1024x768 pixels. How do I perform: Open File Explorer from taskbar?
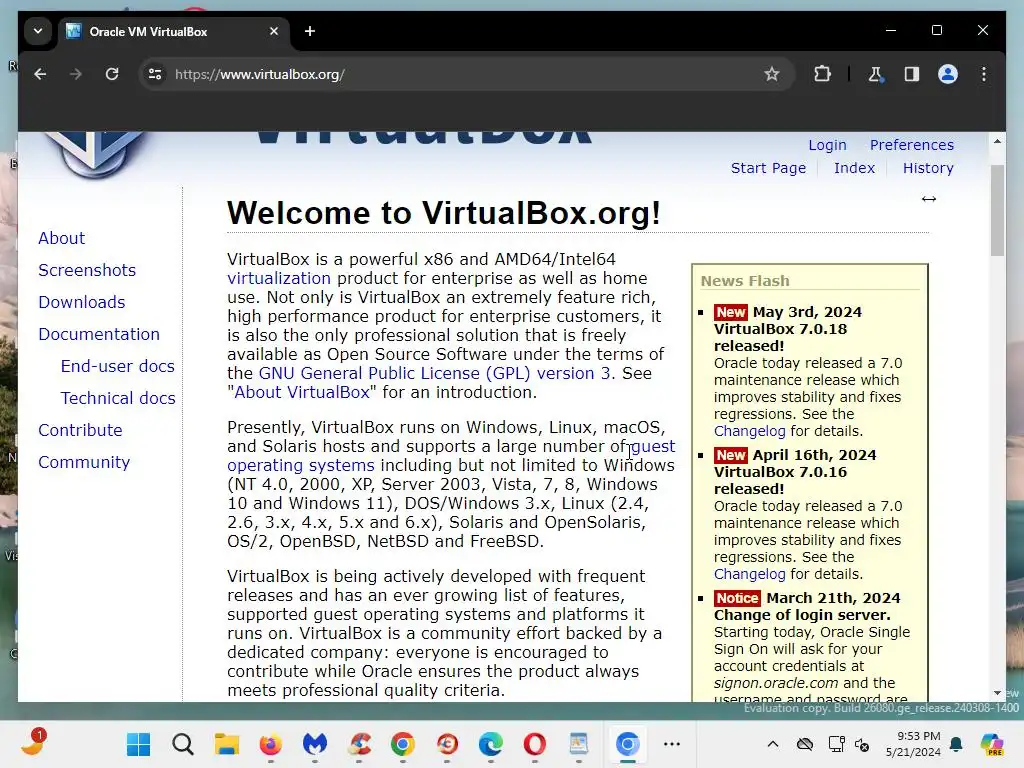[227, 744]
